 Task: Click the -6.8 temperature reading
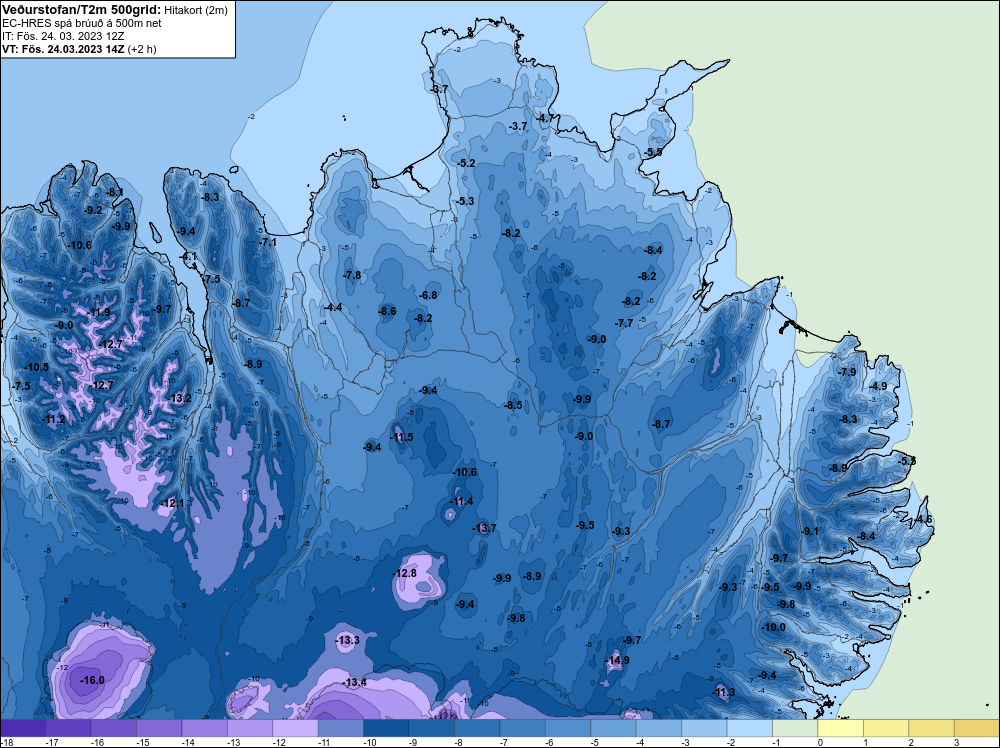click(429, 295)
